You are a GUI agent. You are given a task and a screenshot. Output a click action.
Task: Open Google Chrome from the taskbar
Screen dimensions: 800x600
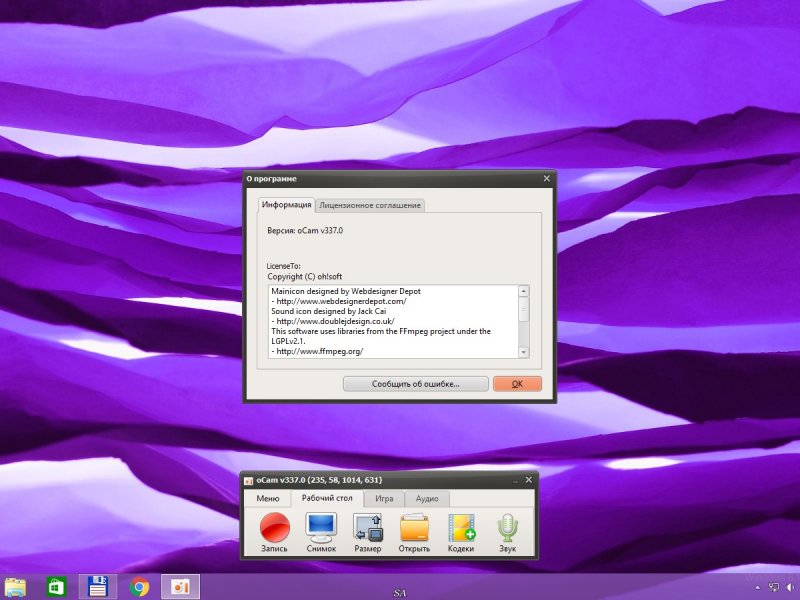click(139, 587)
